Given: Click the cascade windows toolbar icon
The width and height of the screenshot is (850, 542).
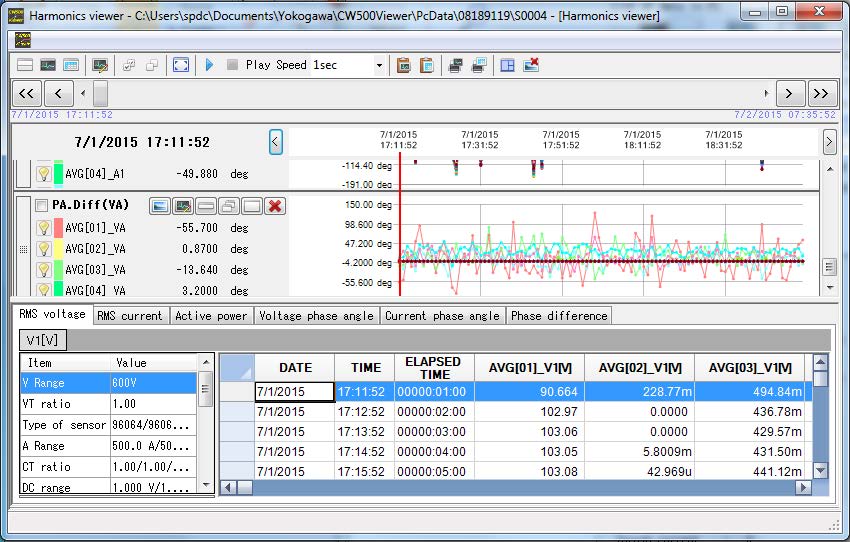Looking at the screenshot, I should [152, 66].
